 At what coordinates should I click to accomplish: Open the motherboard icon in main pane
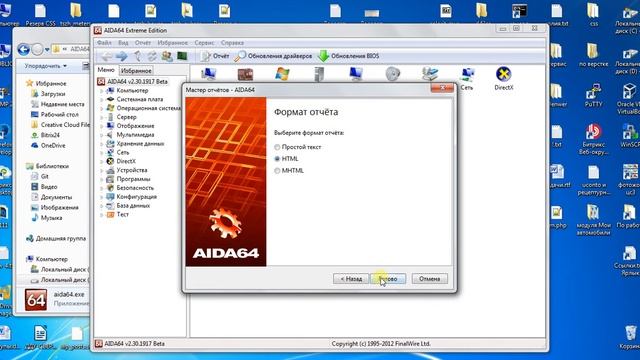[x=245, y=74]
